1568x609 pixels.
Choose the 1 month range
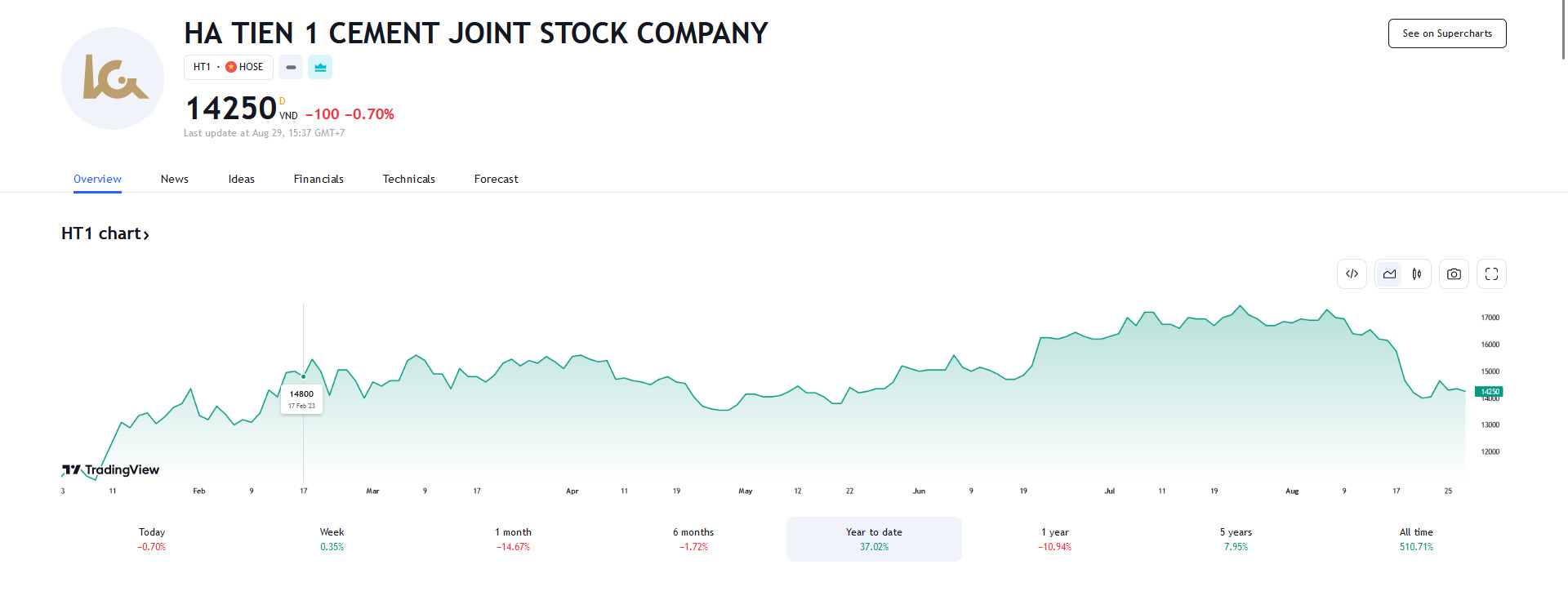(513, 539)
